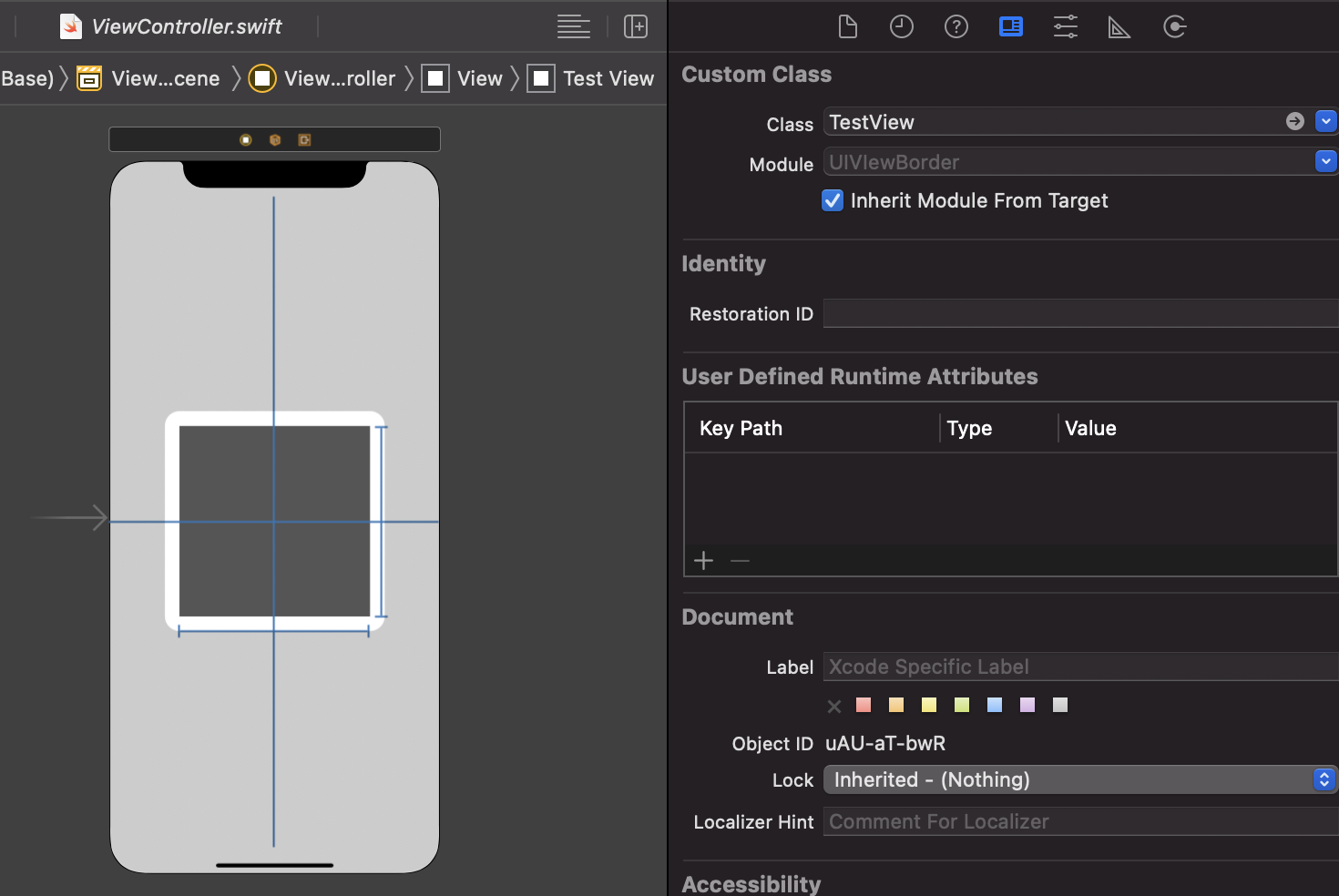Remove runtime attribute with minus button
This screenshot has height=896, width=1339.
740,560
